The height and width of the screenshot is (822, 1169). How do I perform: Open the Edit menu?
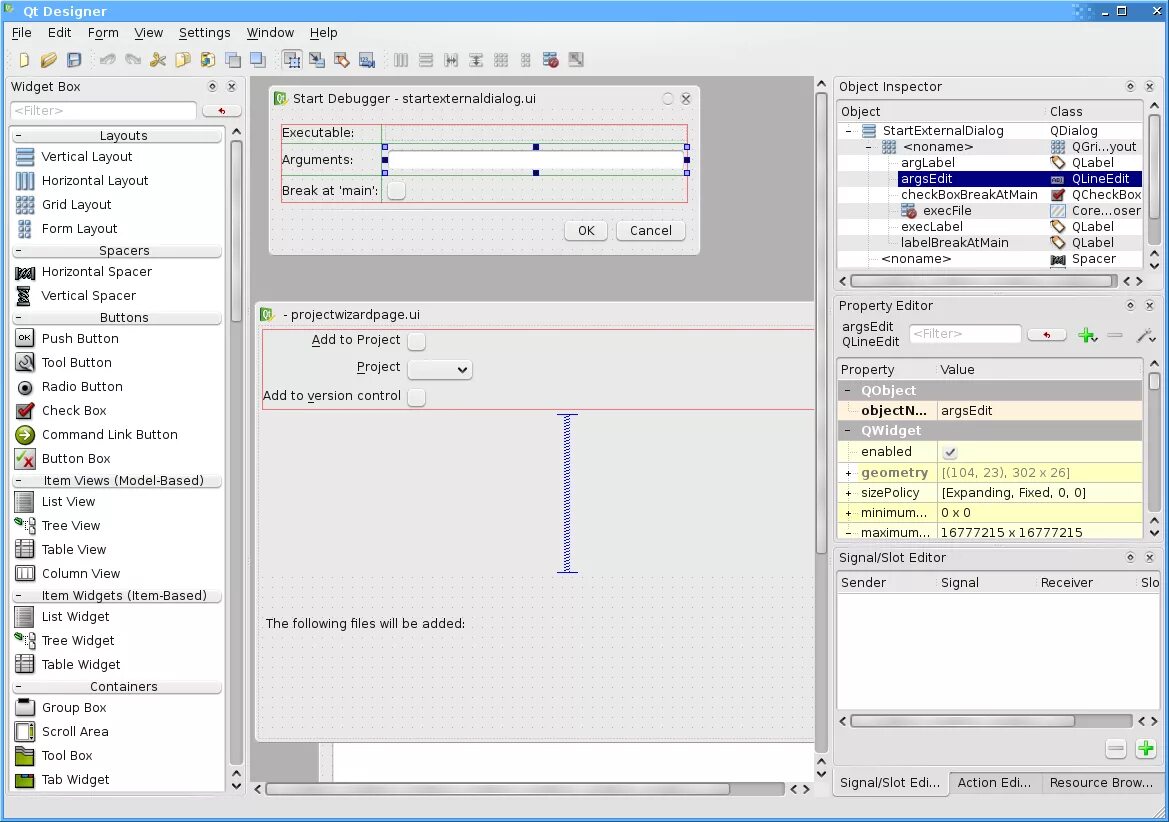click(60, 33)
